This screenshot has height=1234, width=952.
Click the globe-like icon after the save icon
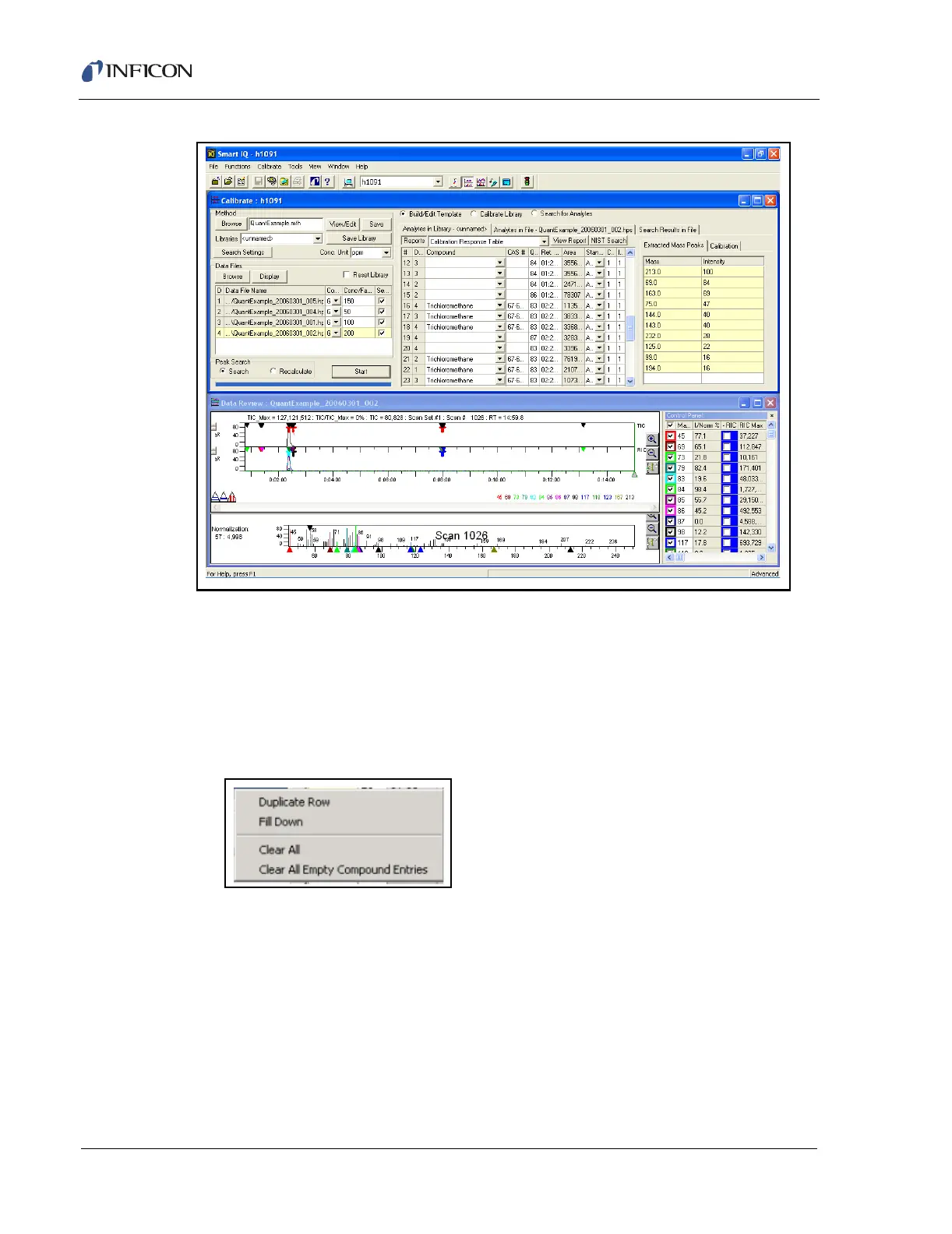[x=272, y=182]
